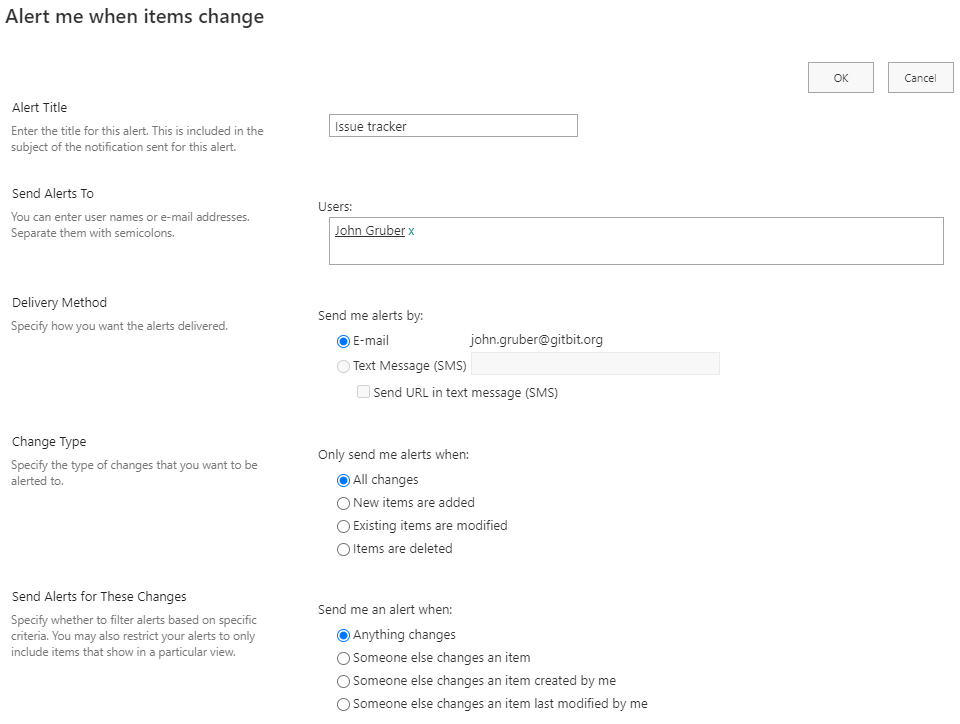Click the john.gruber@gitbit.org email text

coord(536,339)
